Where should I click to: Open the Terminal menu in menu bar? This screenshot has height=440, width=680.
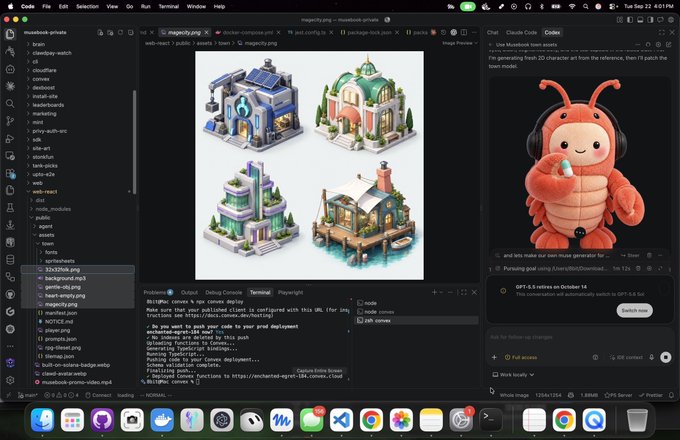[169, 7]
